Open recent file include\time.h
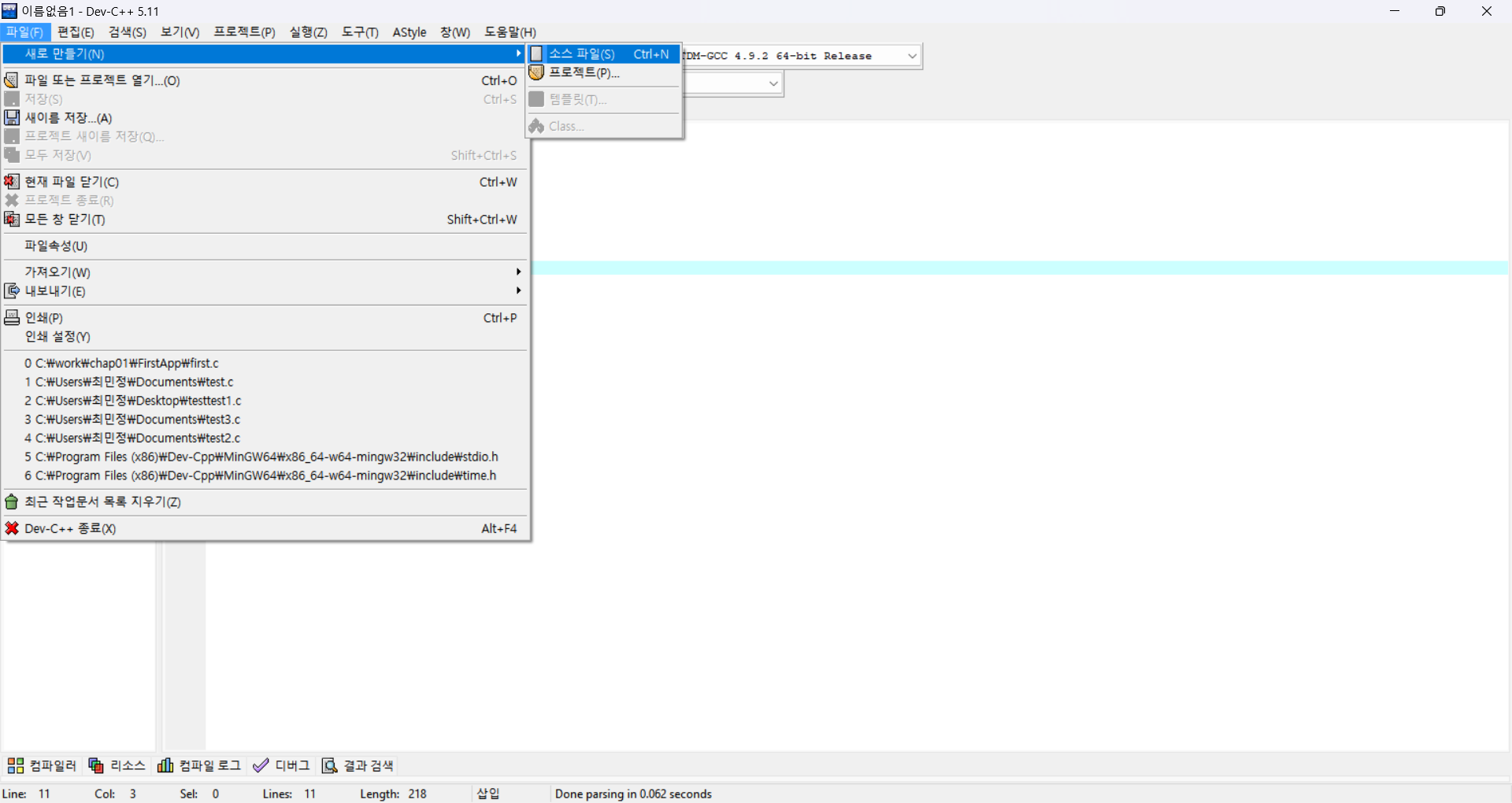 (x=264, y=476)
